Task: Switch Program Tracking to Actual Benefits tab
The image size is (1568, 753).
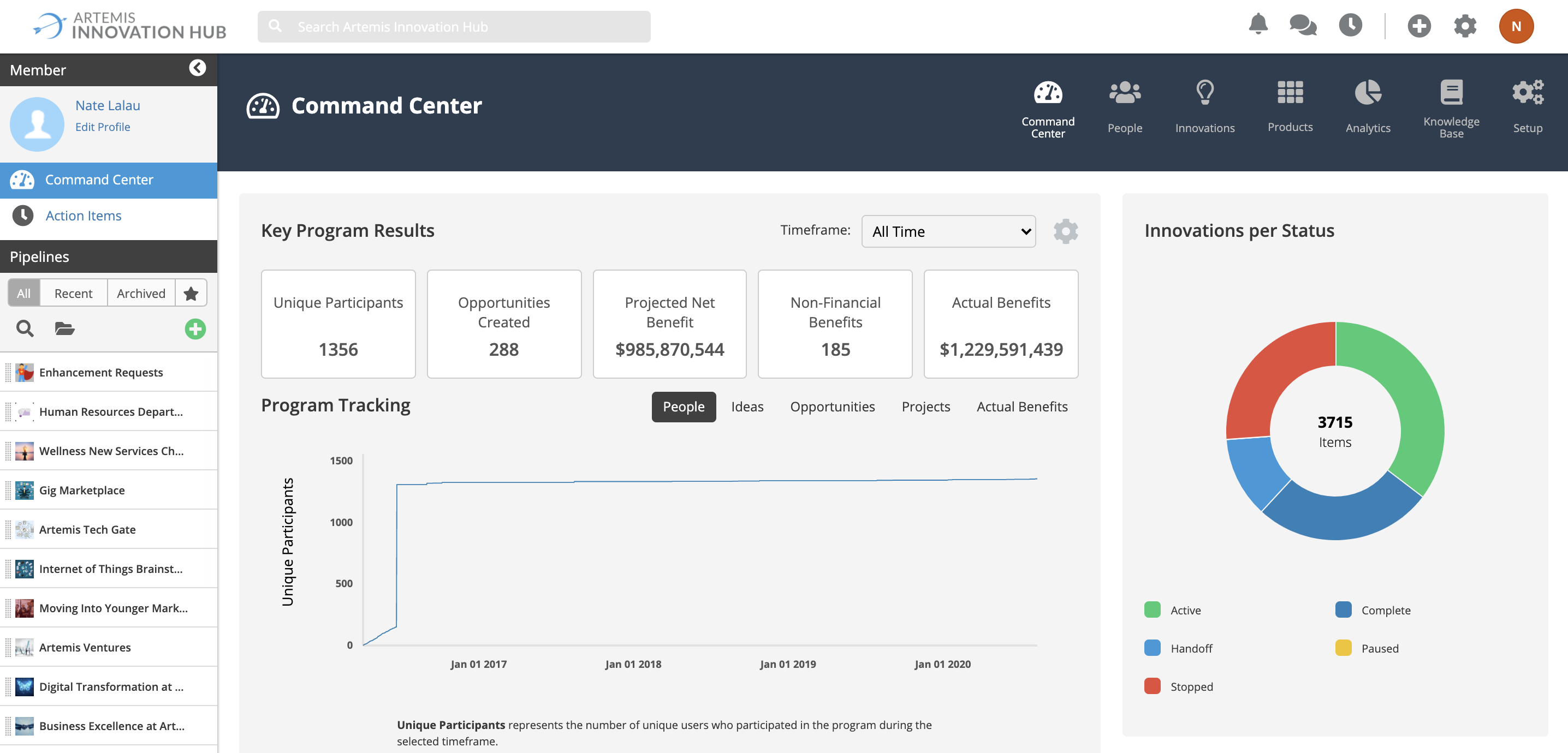Action: 1022,407
